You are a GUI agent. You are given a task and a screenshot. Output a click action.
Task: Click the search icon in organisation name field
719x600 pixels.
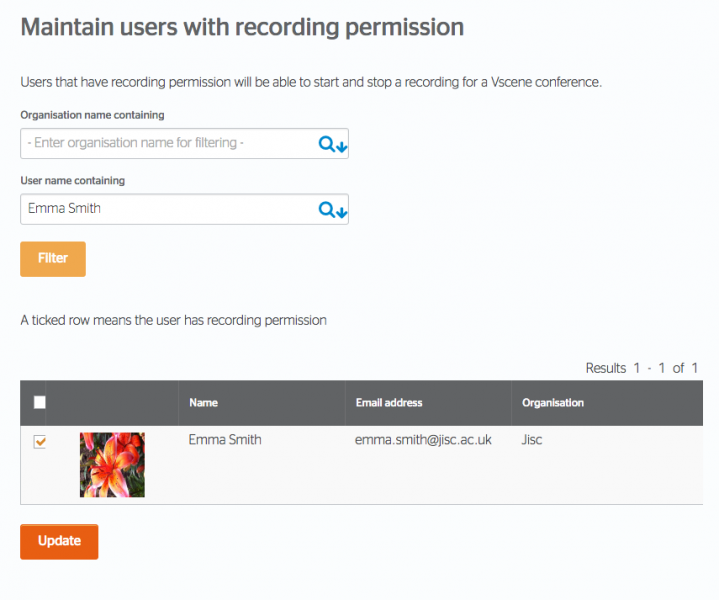coord(333,144)
